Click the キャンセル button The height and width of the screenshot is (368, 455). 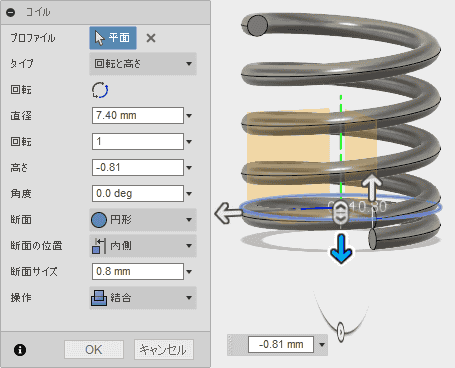point(164,350)
